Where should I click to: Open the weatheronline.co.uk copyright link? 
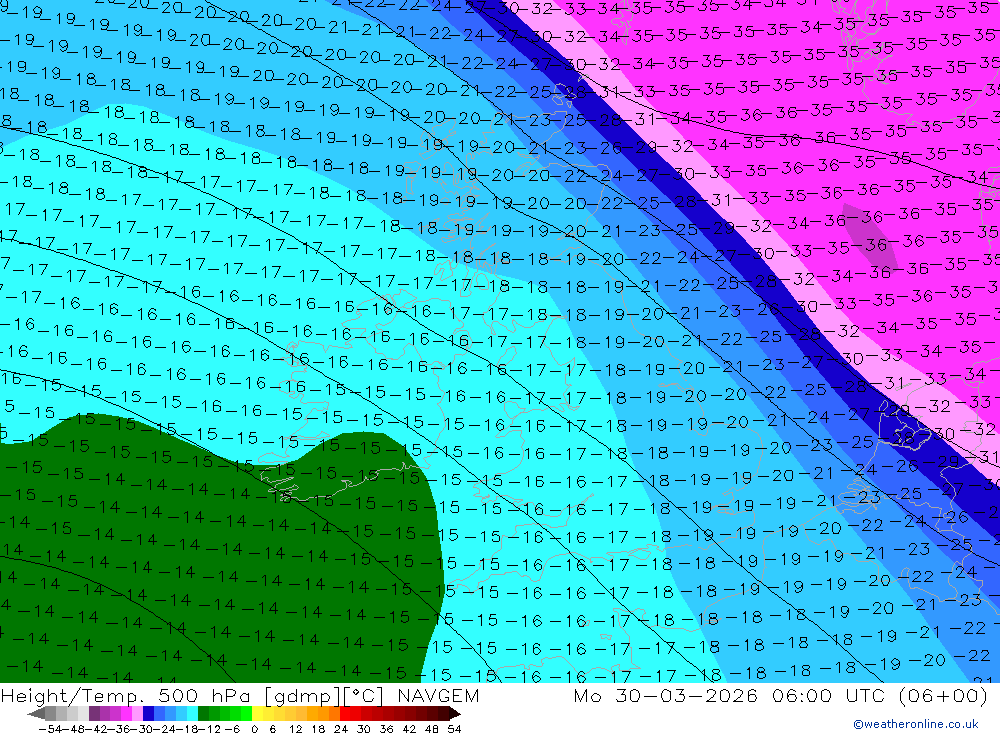tap(916, 724)
